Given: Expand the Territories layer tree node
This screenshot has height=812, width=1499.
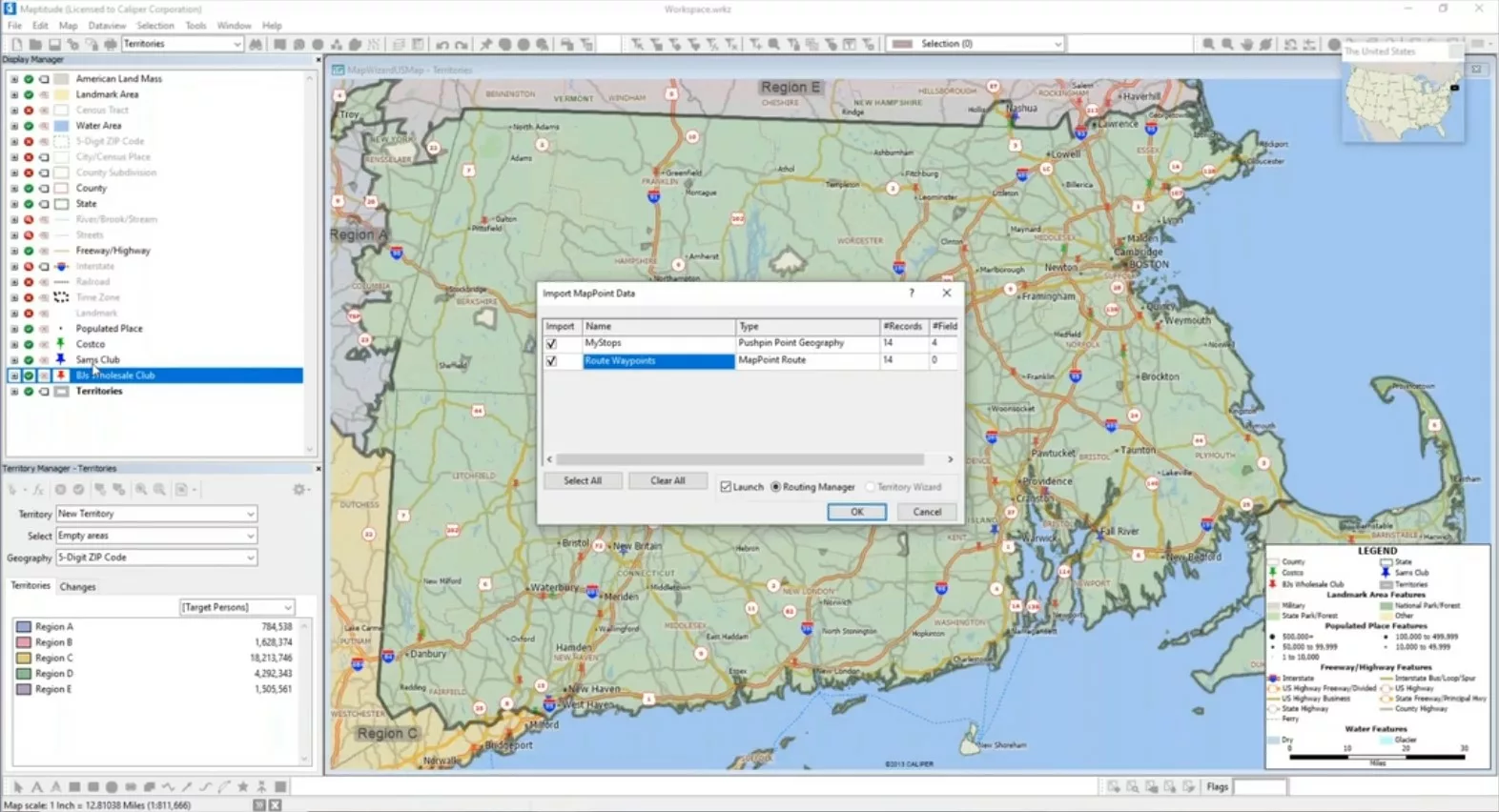Looking at the screenshot, I should pos(14,392).
